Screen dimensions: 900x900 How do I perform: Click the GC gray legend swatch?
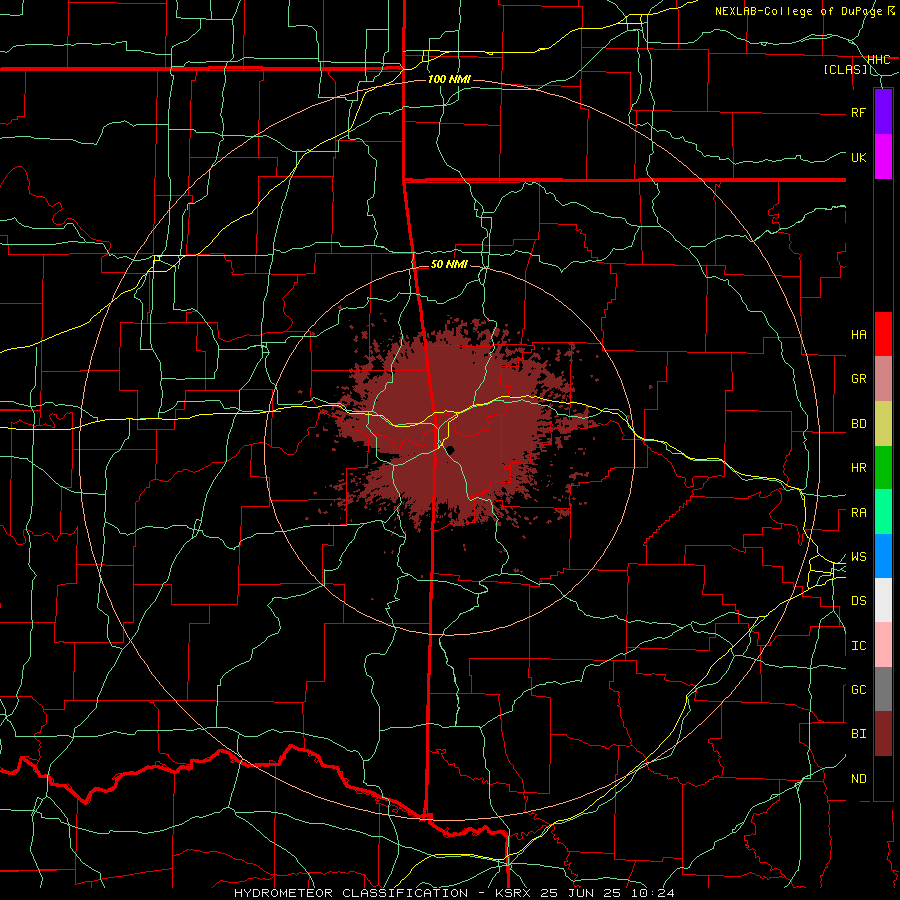883,689
